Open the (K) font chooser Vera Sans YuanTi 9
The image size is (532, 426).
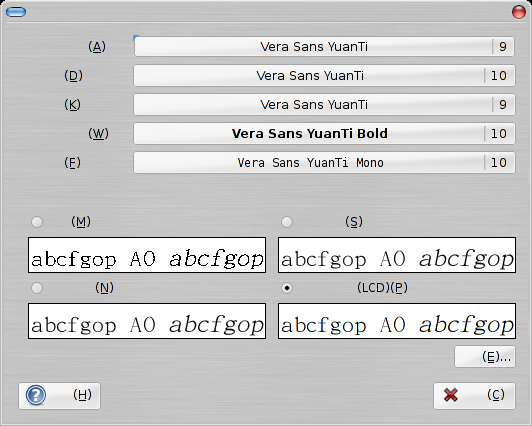[x=324, y=104]
